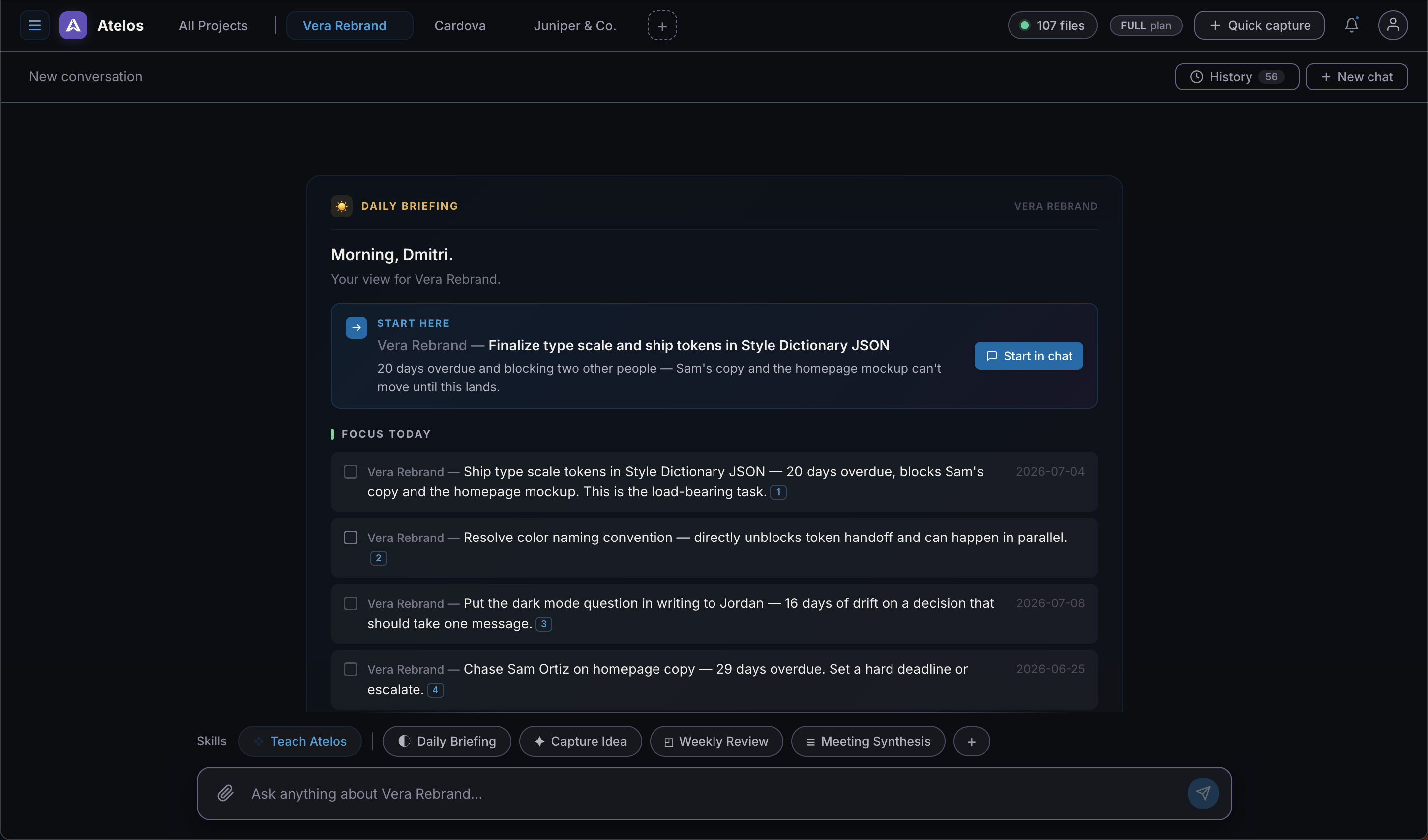Click the FOCUS TODAY heading
This screenshot has width=1428, height=840.
pos(386,434)
